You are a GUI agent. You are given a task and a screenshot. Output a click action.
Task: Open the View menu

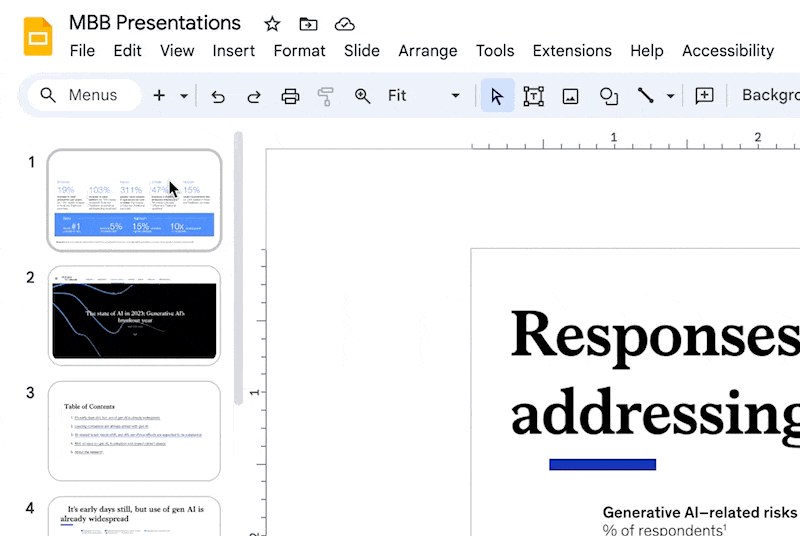tap(177, 50)
